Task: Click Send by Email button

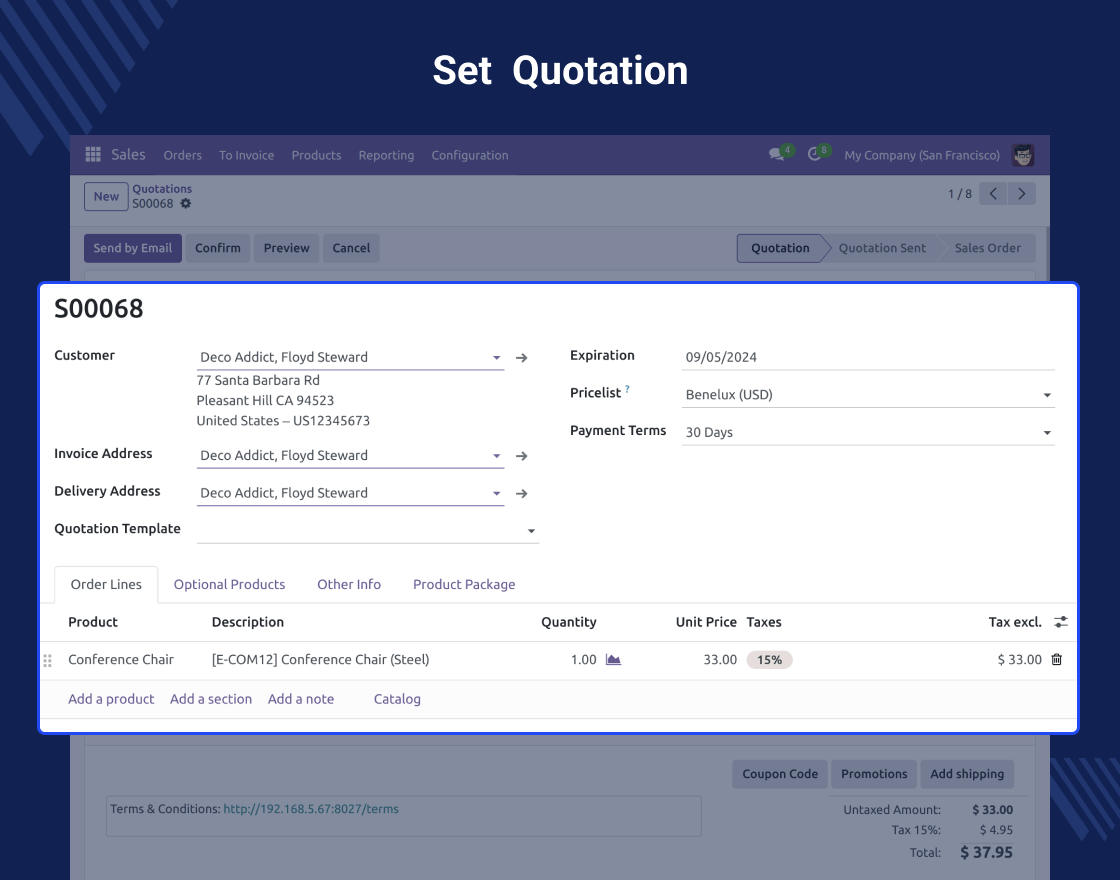Action: 133,248
